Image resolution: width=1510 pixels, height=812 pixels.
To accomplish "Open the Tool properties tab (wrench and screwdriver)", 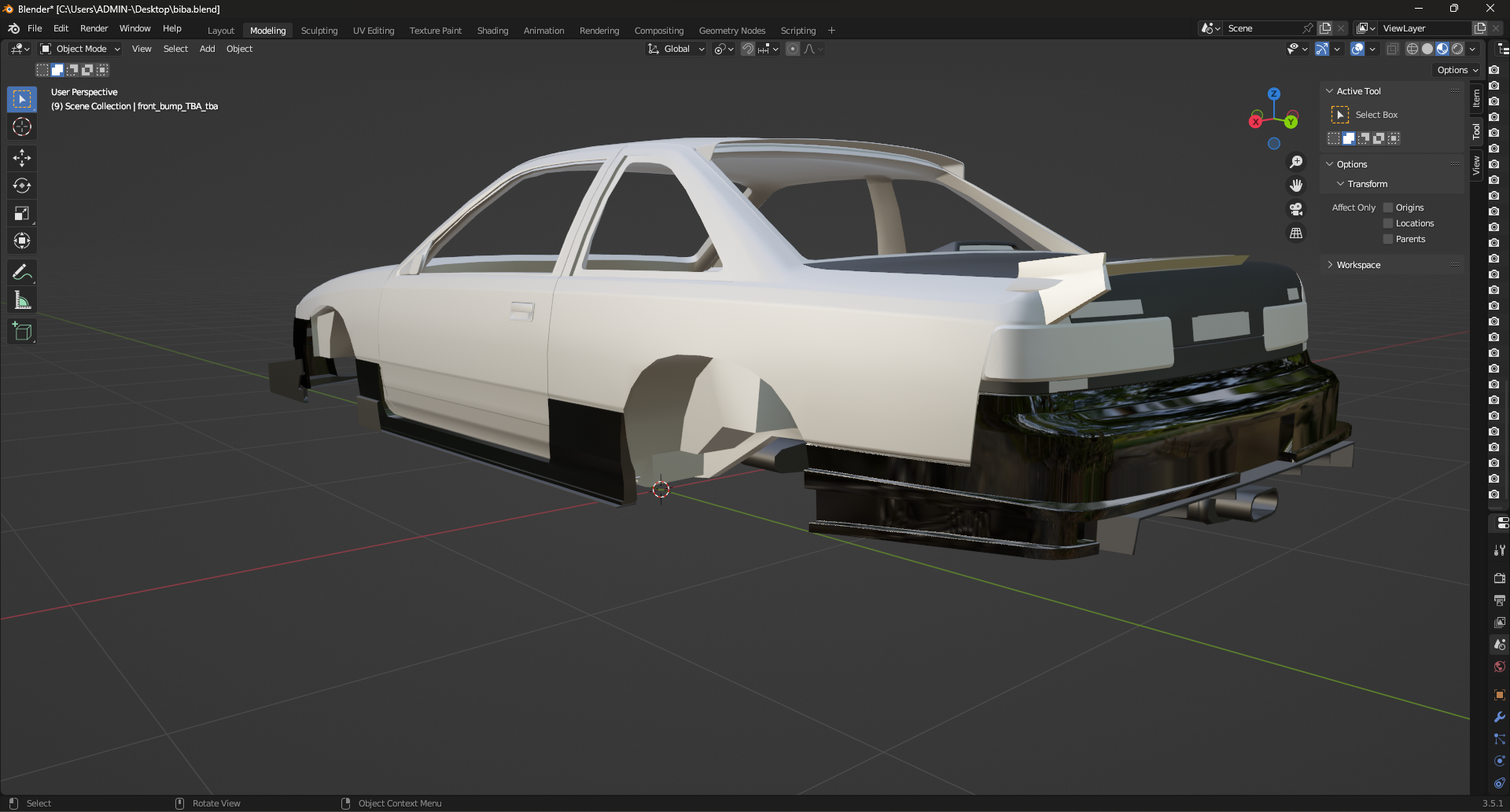I will click(1500, 550).
